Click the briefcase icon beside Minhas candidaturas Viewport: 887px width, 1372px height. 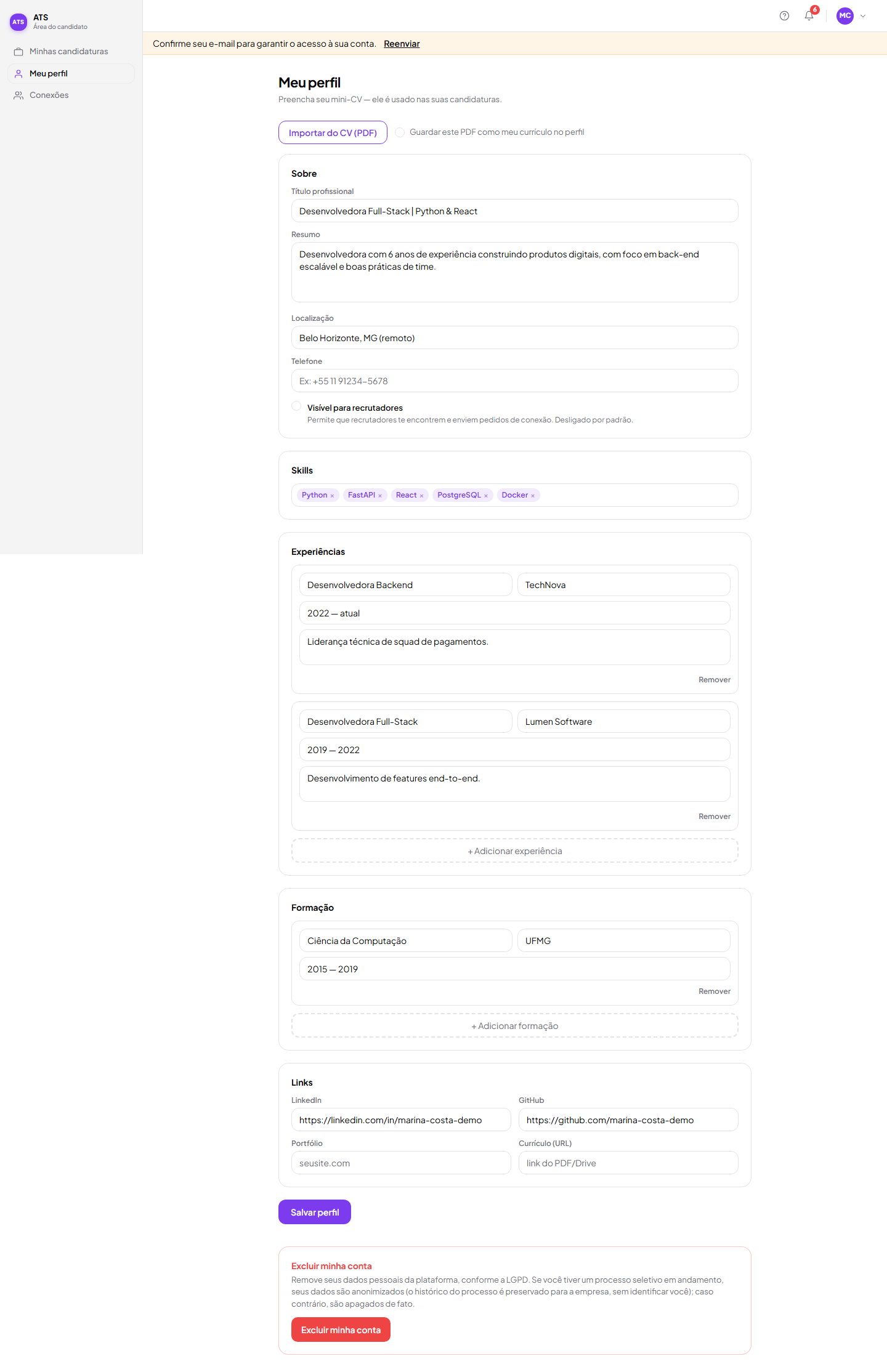[x=18, y=52]
